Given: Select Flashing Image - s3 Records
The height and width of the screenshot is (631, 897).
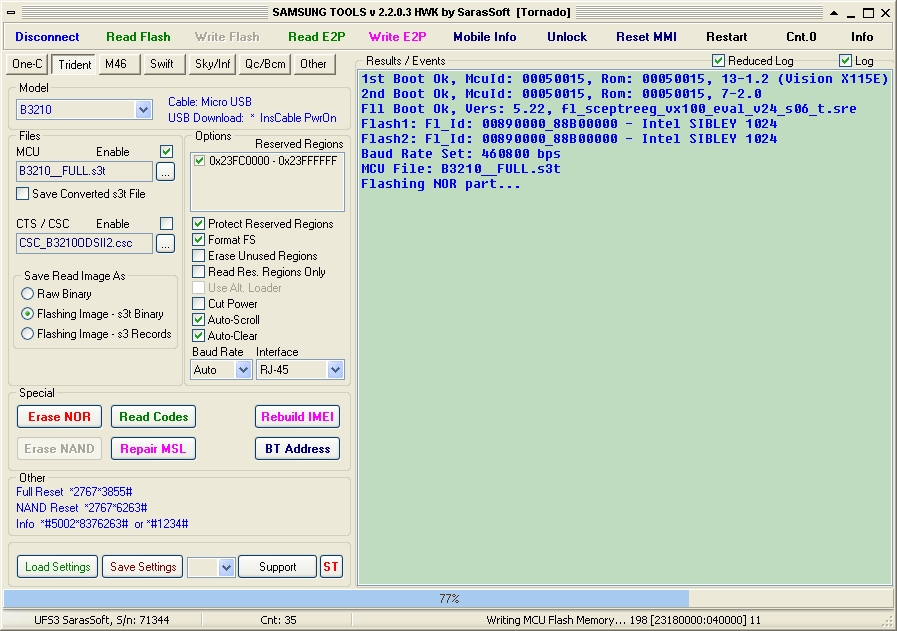Looking at the screenshot, I should point(27,334).
